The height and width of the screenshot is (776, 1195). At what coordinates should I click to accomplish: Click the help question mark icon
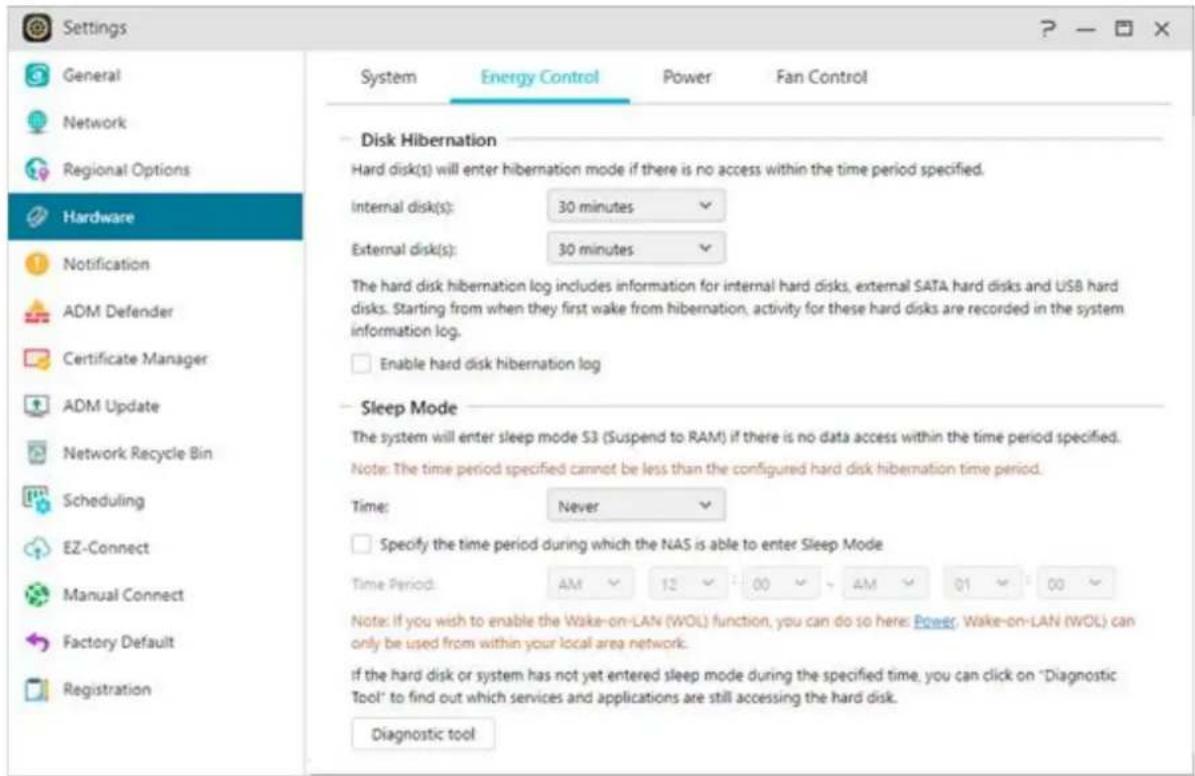click(1049, 29)
